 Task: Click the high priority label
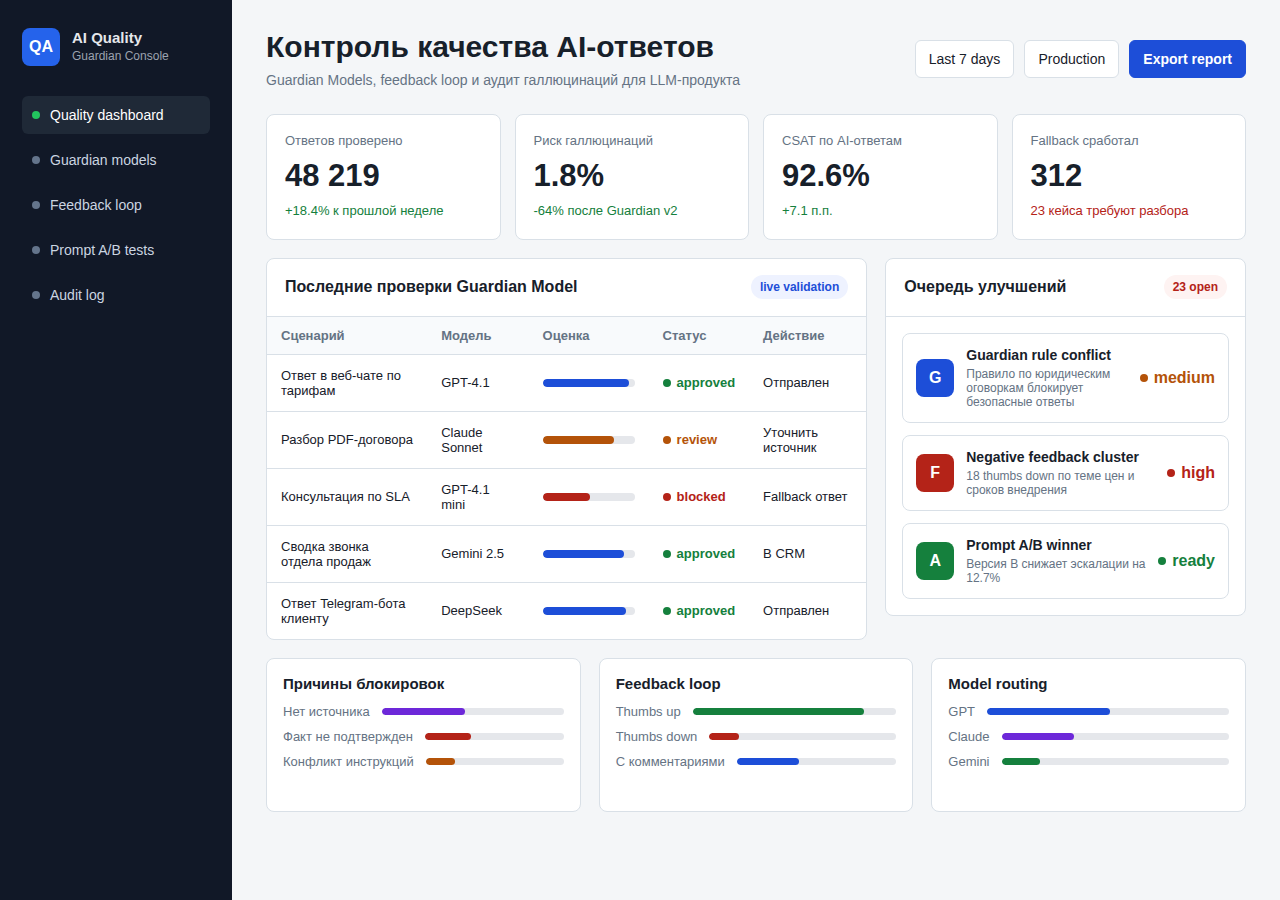coord(1191,473)
